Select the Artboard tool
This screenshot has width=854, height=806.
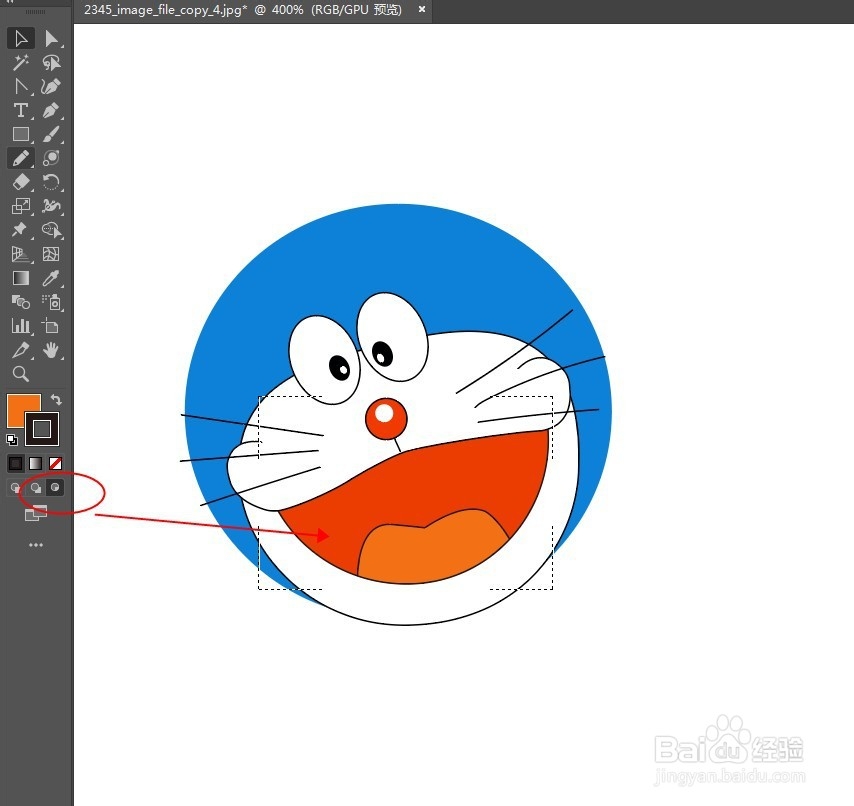(51, 326)
